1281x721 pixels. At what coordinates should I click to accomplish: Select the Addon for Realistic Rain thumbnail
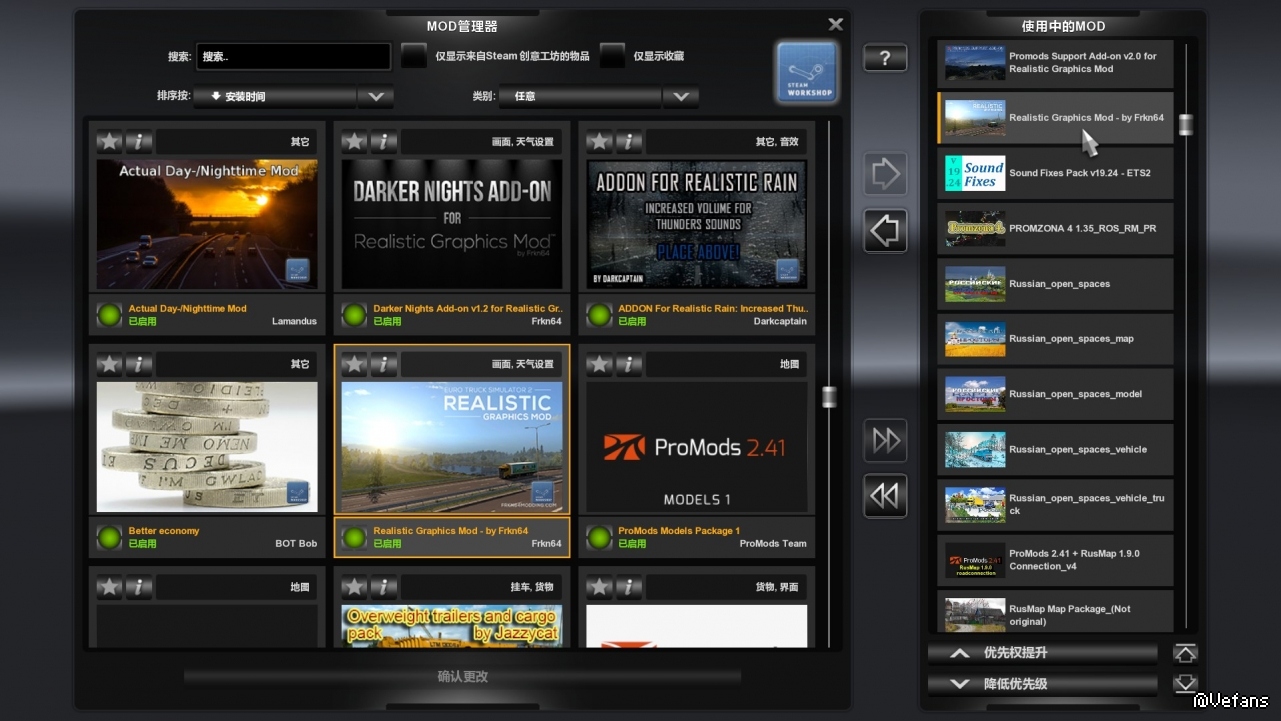coord(697,225)
